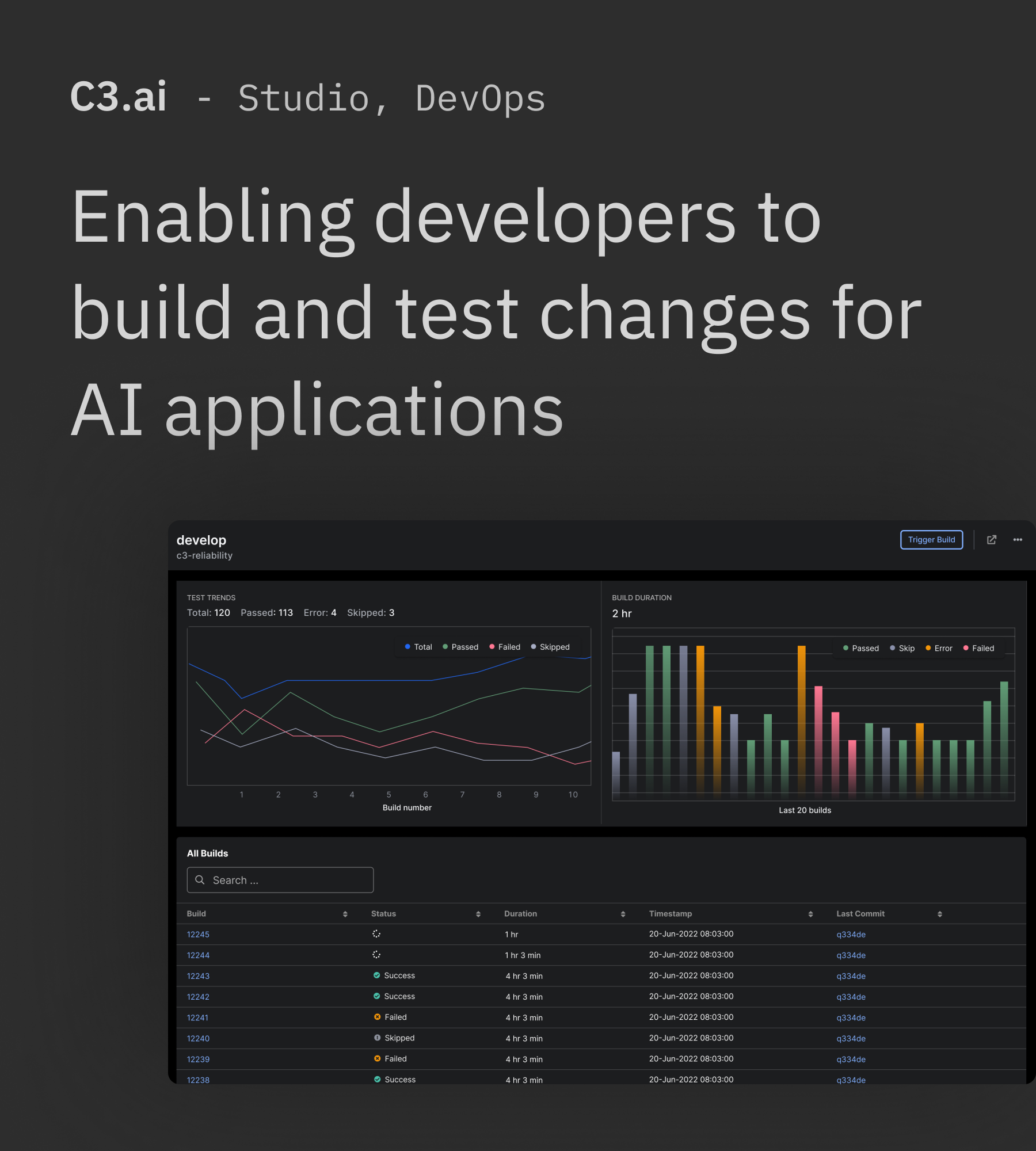This screenshot has width=1036, height=1151.
Task: Open build 12244 link
Action: point(198,955)
